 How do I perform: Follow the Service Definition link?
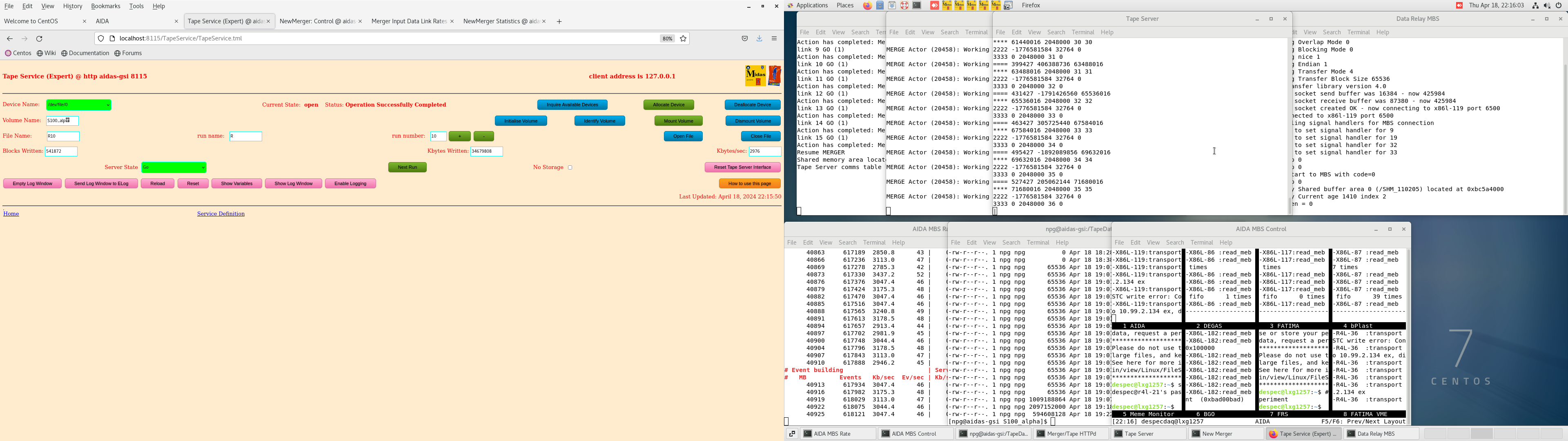click(x=221, y=214)
